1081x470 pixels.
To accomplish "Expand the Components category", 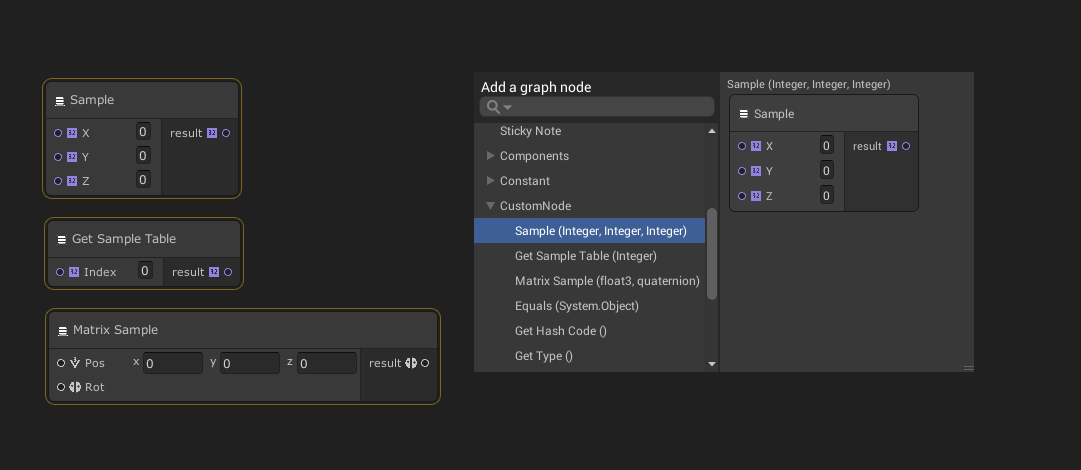I will click(x=490, y=156).
